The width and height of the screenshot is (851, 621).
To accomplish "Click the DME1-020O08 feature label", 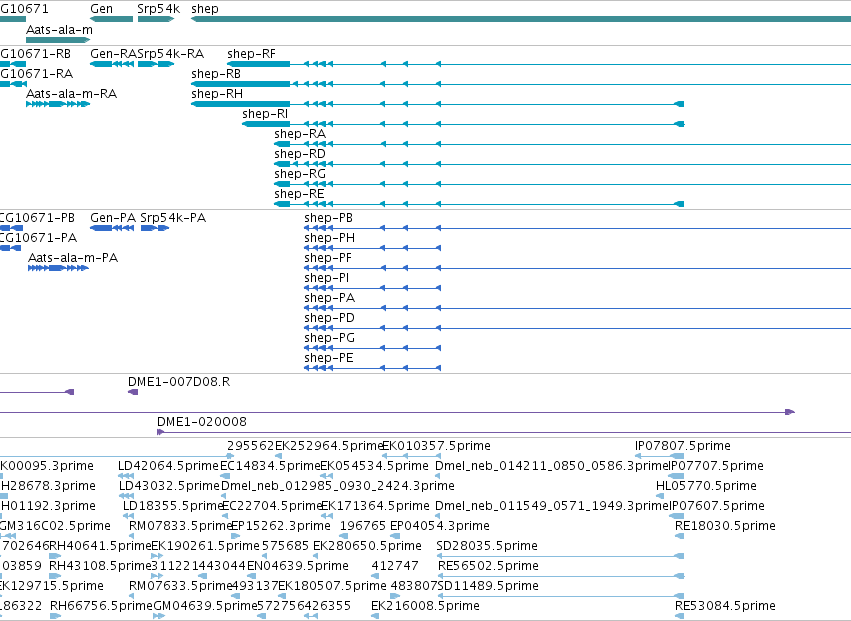I will (x=202, y=422).
